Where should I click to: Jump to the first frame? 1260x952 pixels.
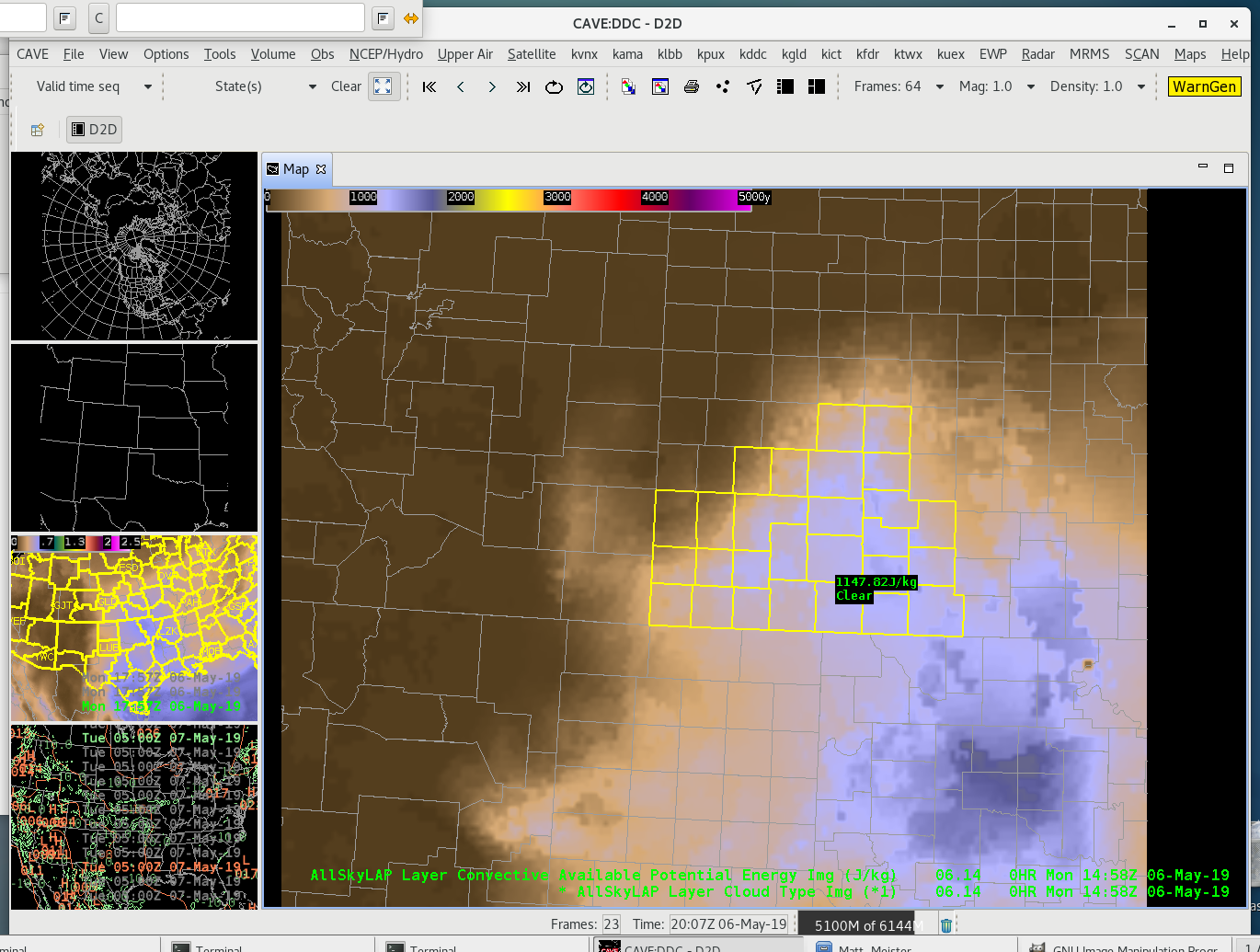coord(430,86)
